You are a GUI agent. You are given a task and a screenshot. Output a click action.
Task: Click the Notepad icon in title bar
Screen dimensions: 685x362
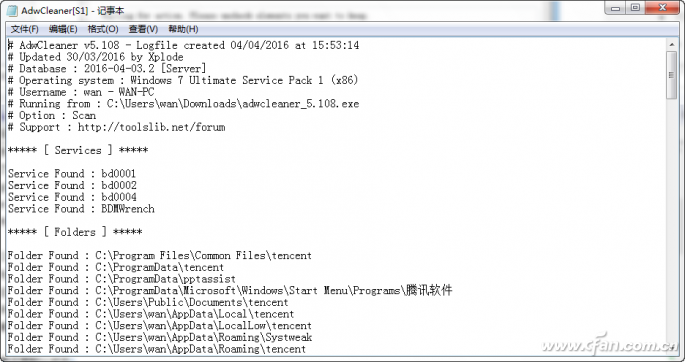13,10
